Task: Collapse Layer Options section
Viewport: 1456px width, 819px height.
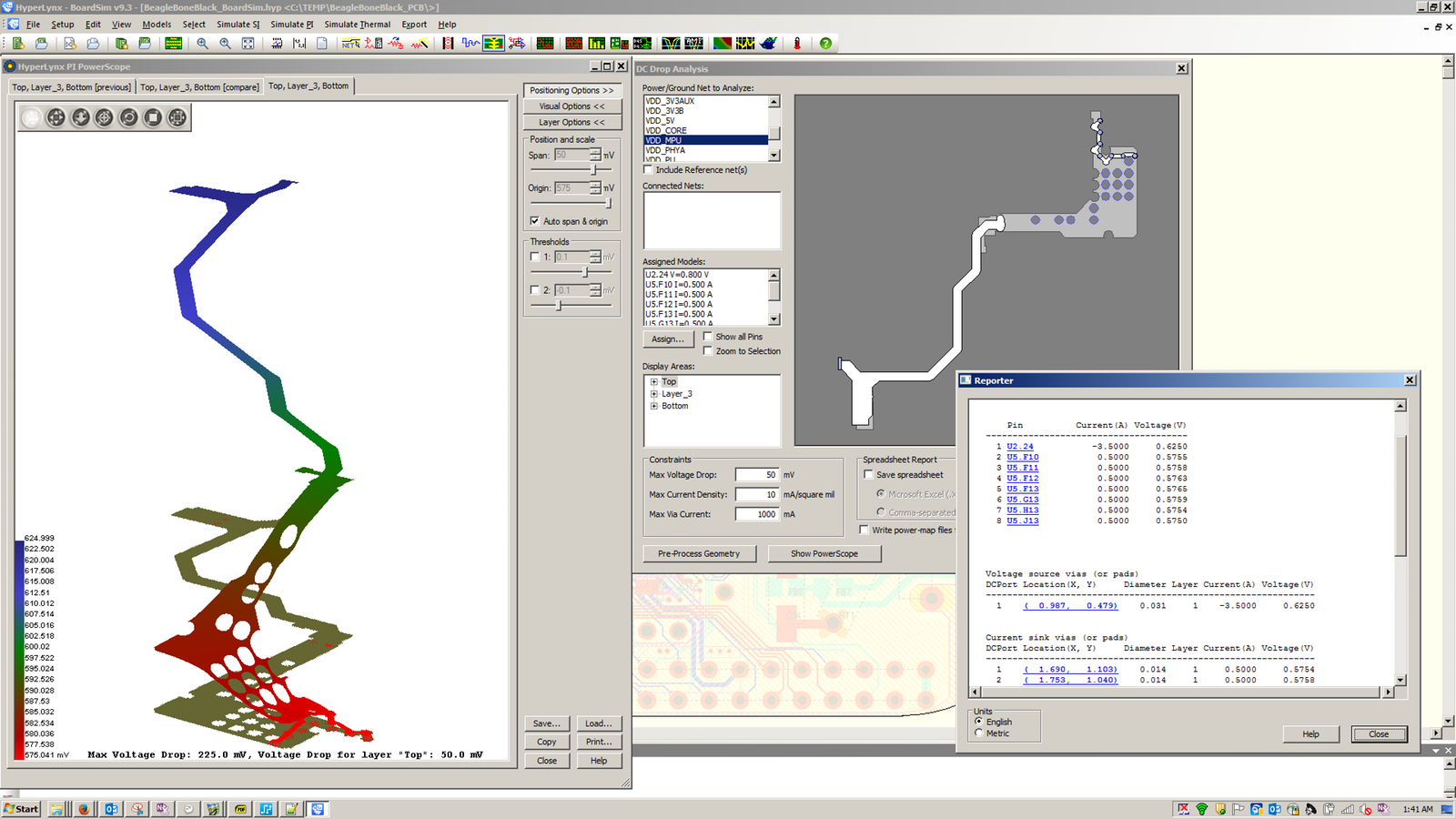Action: 571,122
